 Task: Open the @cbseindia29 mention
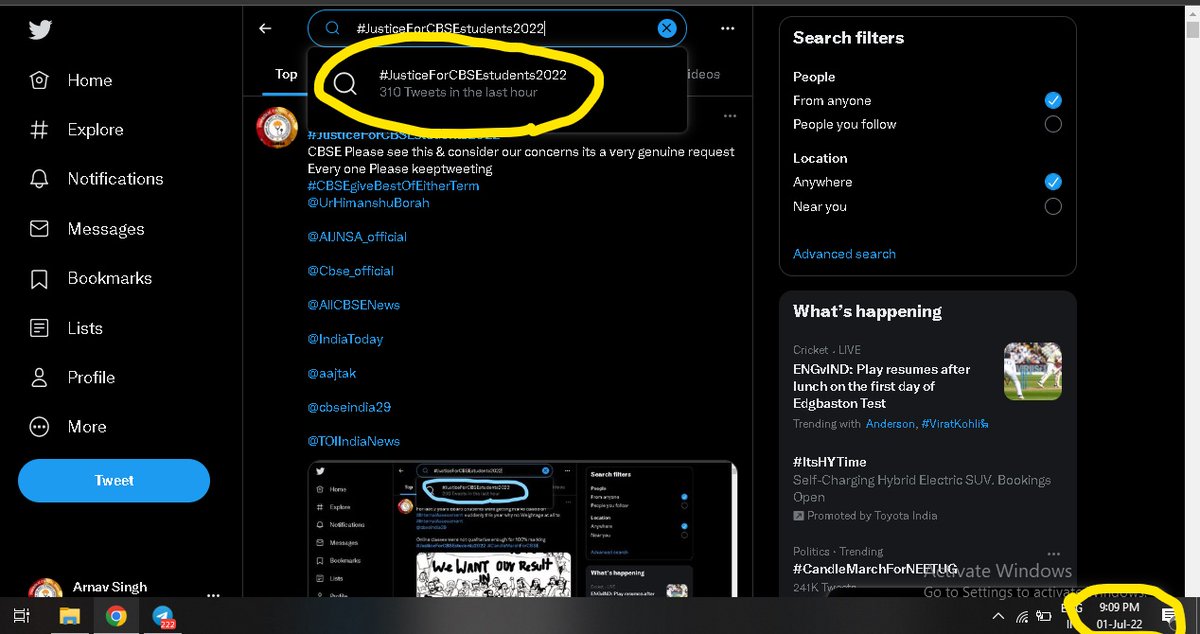click(x=349, y=407)
